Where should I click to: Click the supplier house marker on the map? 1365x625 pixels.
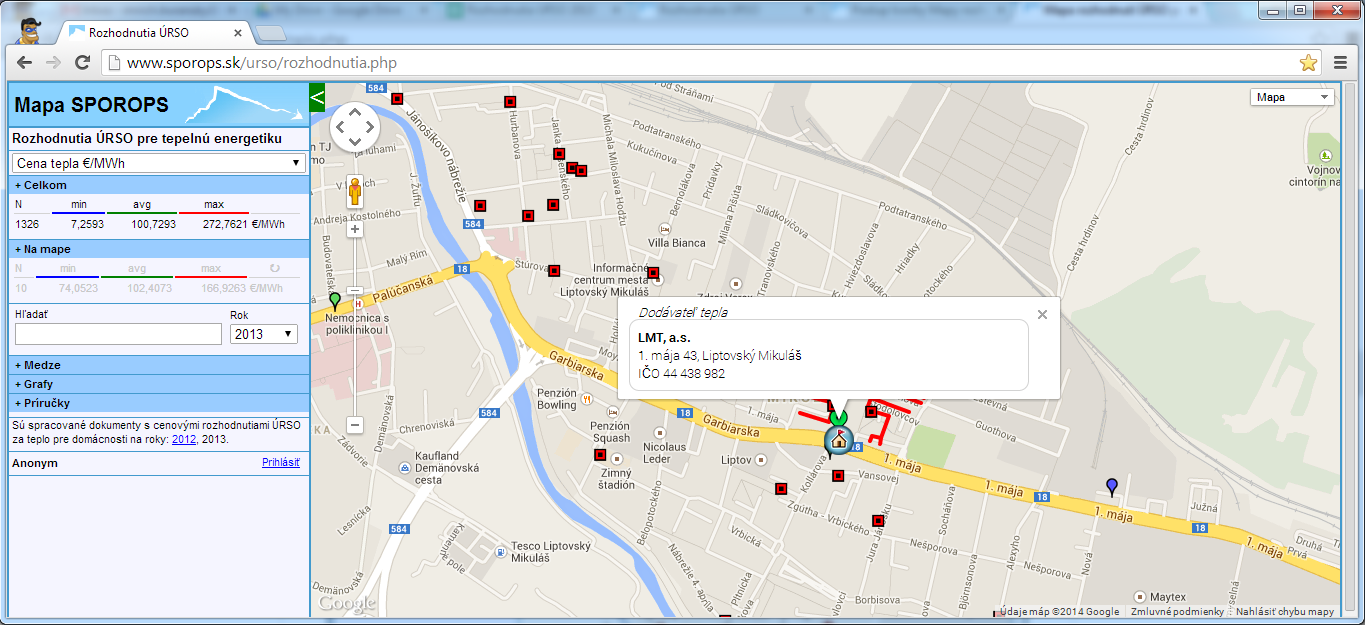(x=838, y=440)
